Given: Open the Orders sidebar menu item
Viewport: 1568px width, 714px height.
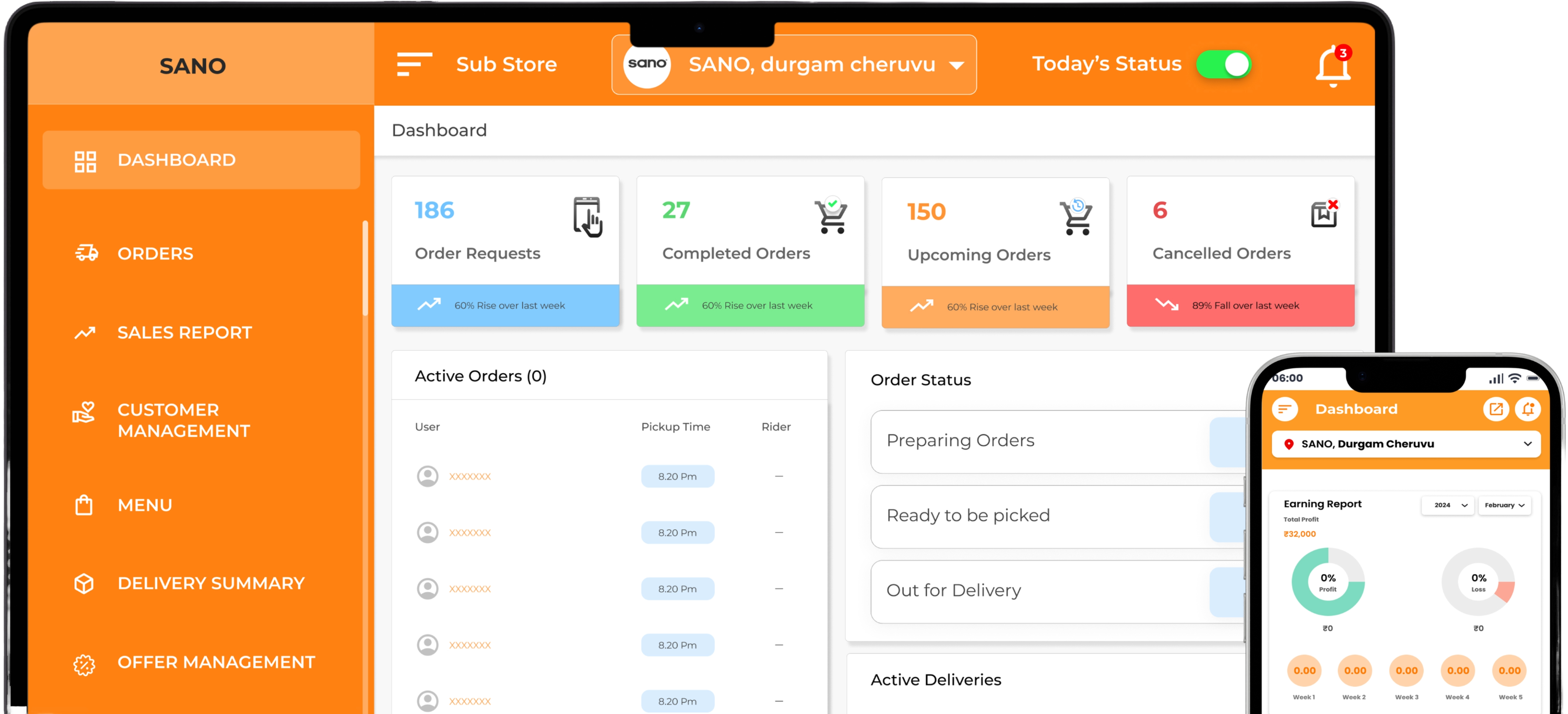Looking at the screenshot, I should click(155, 253).
